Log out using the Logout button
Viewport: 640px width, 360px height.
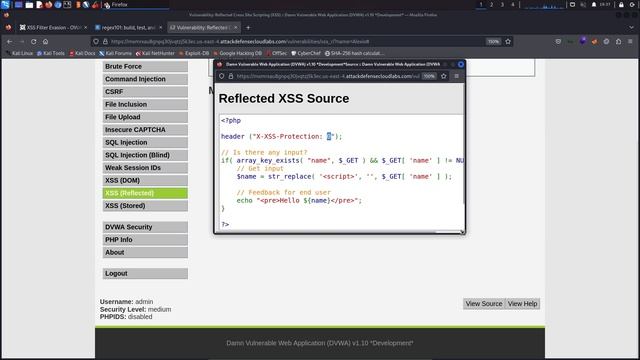tap(145, 273)
